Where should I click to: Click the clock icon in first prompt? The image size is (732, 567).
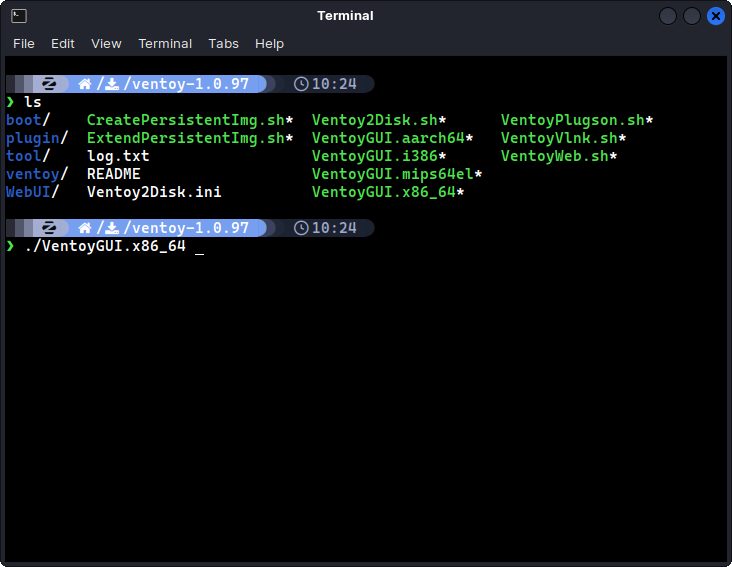pos(301,84)
